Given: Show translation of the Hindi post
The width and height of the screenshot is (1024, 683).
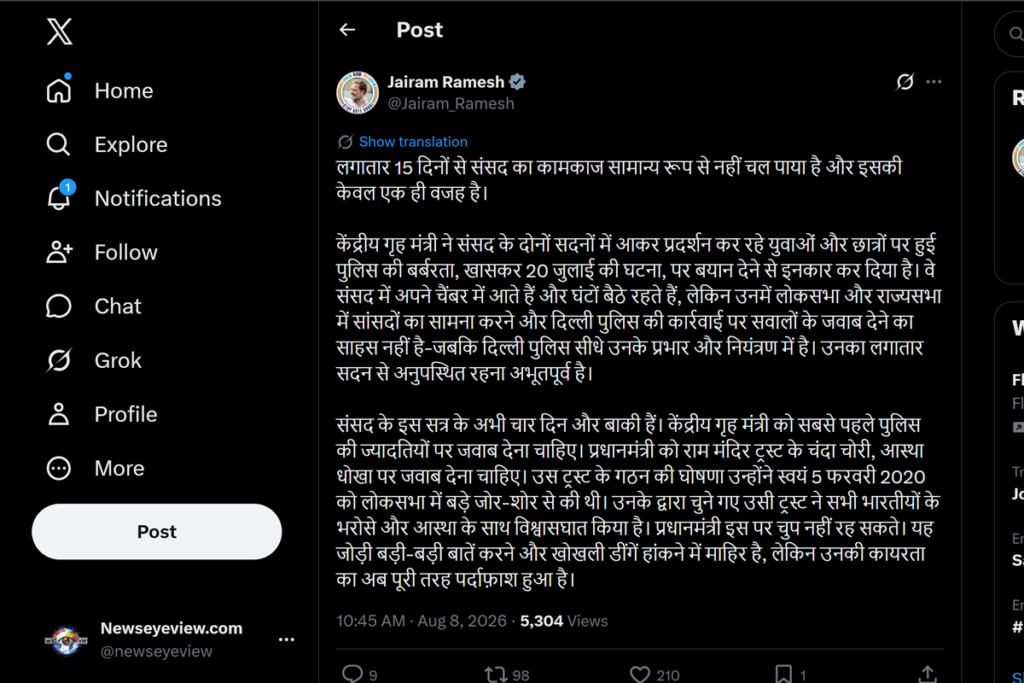Looking at the screenshot, I should pyautogui.click(x=413, y=142).
